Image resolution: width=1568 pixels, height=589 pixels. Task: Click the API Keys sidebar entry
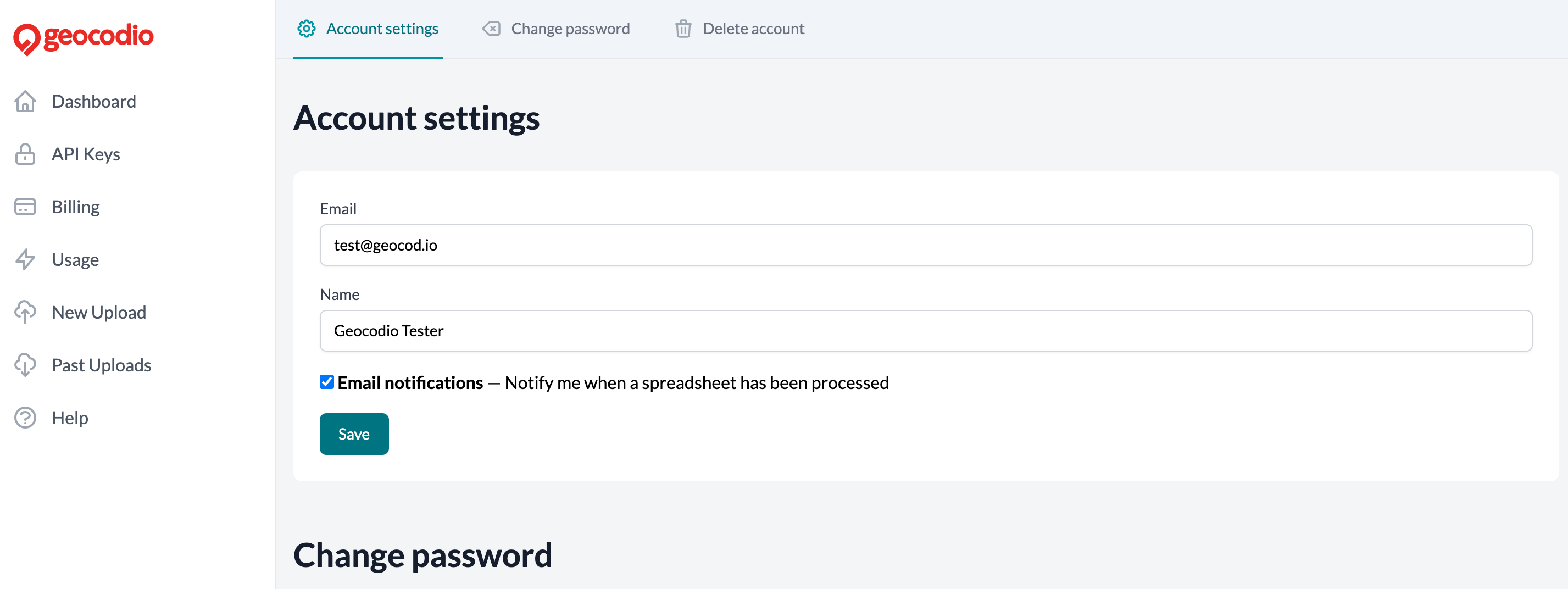tap(86, 154)
